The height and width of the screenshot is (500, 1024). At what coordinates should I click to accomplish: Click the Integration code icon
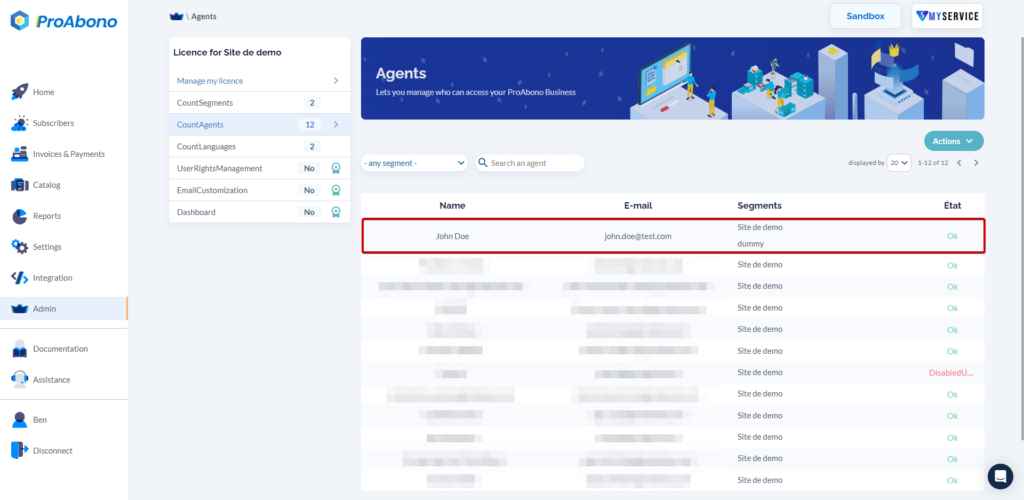click(x=20, y=277)
